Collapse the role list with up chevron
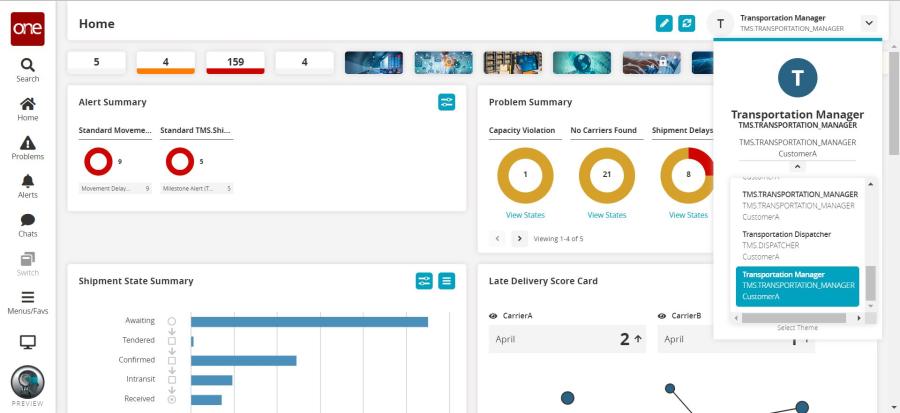This screenshot has height=413, width=900. 797,166
